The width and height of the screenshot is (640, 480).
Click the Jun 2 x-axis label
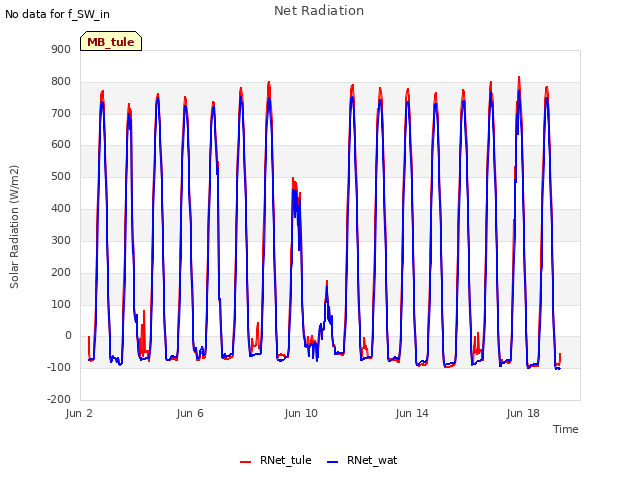(x=79, y=413)
